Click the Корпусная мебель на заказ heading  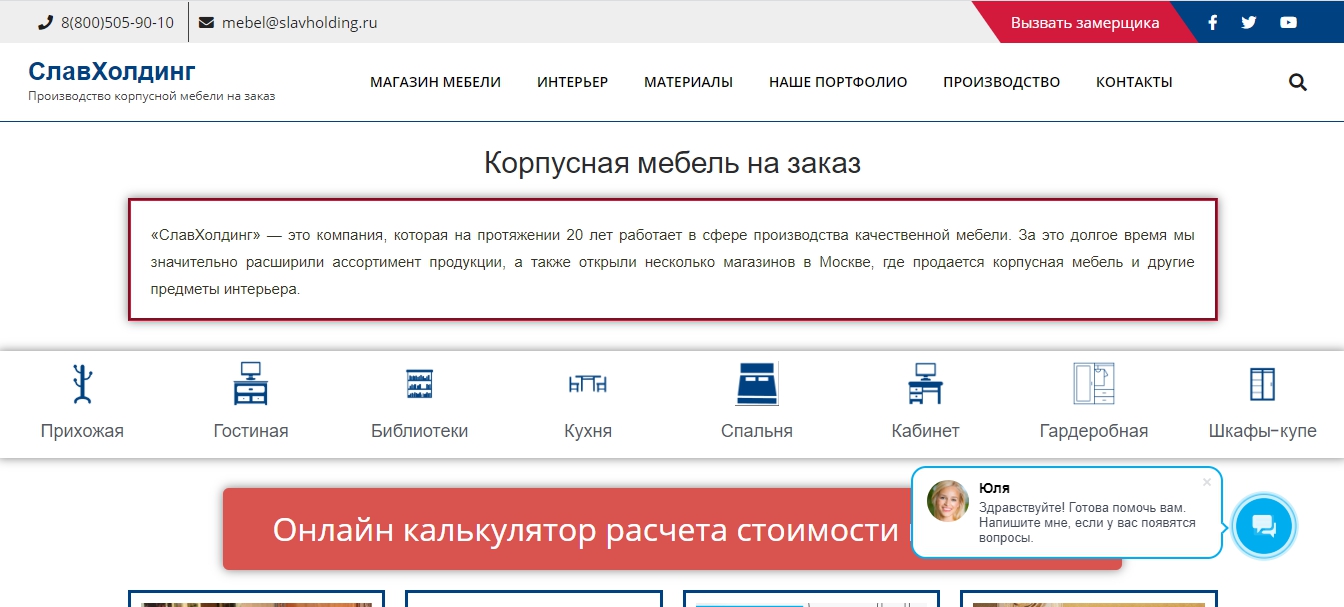(x=672, y=163)
